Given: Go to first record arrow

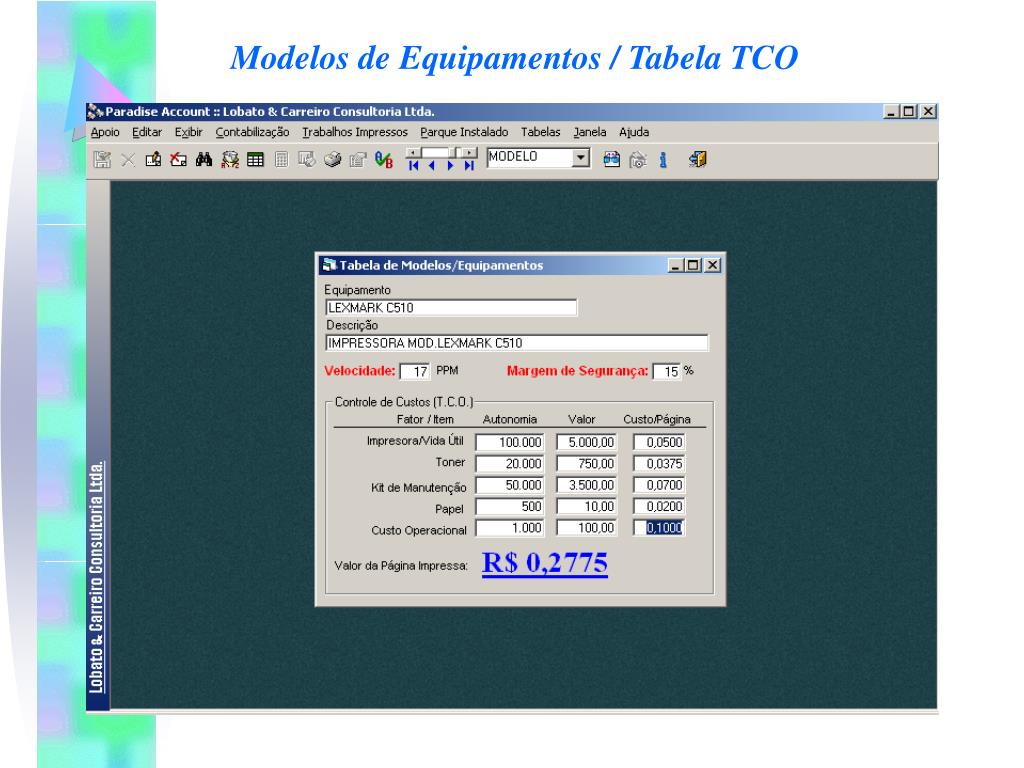Looking at the screenshot, I should click(413, 166).
